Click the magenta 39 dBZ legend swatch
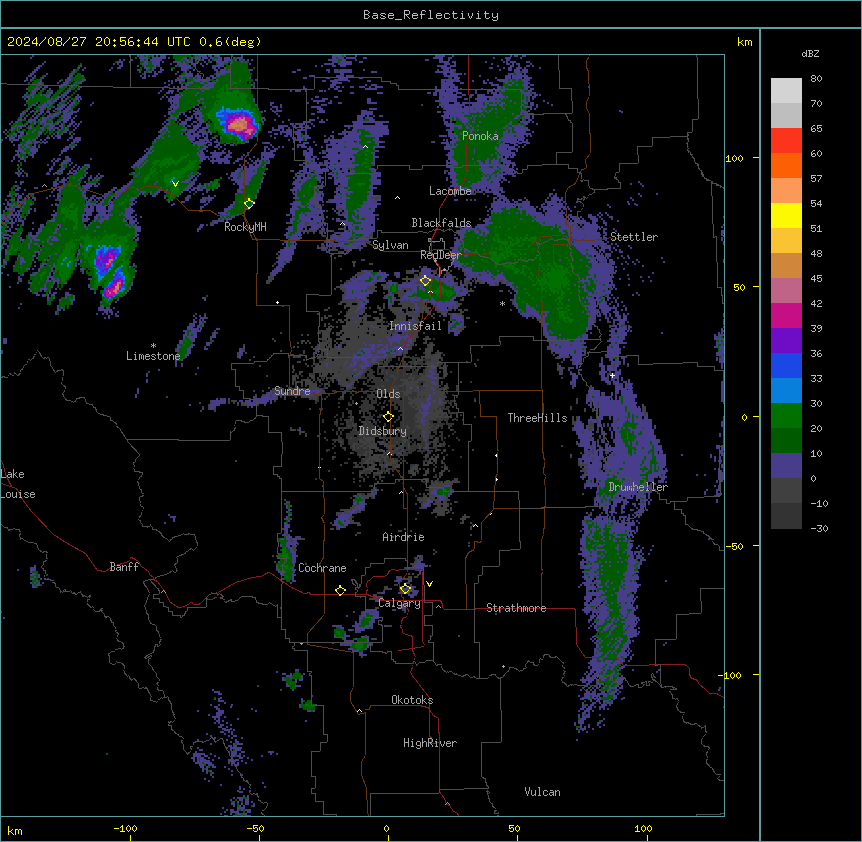This screenshot has height=842, width=862. tap(786, 315)
